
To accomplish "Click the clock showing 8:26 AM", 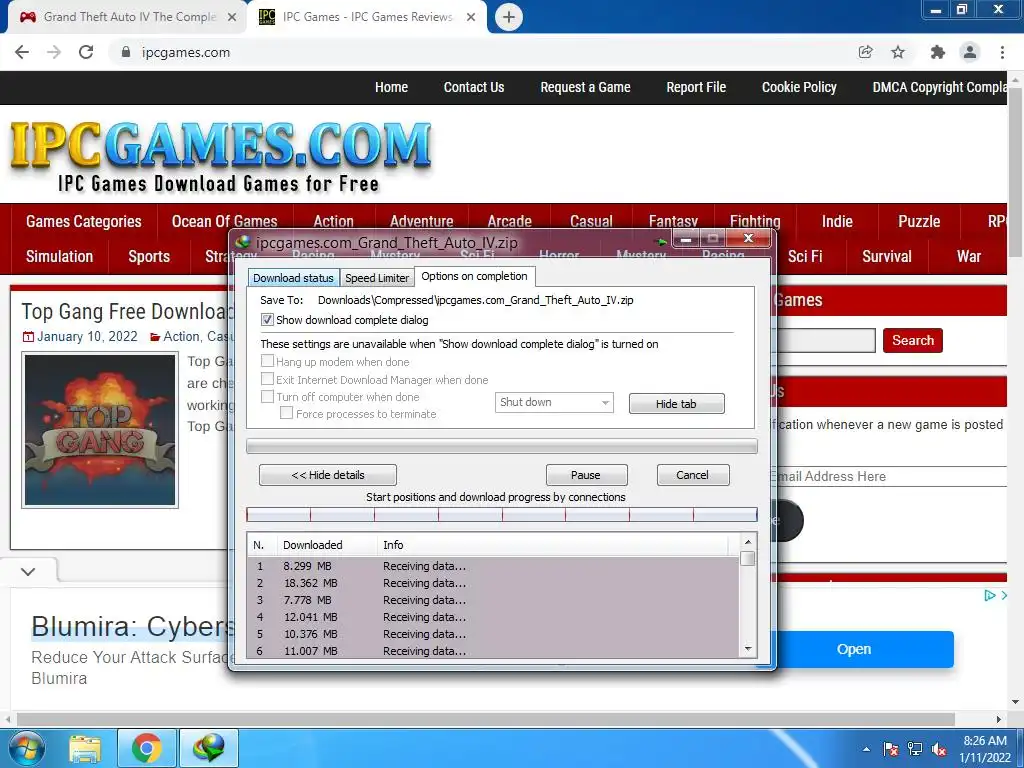I will (985, 741).
